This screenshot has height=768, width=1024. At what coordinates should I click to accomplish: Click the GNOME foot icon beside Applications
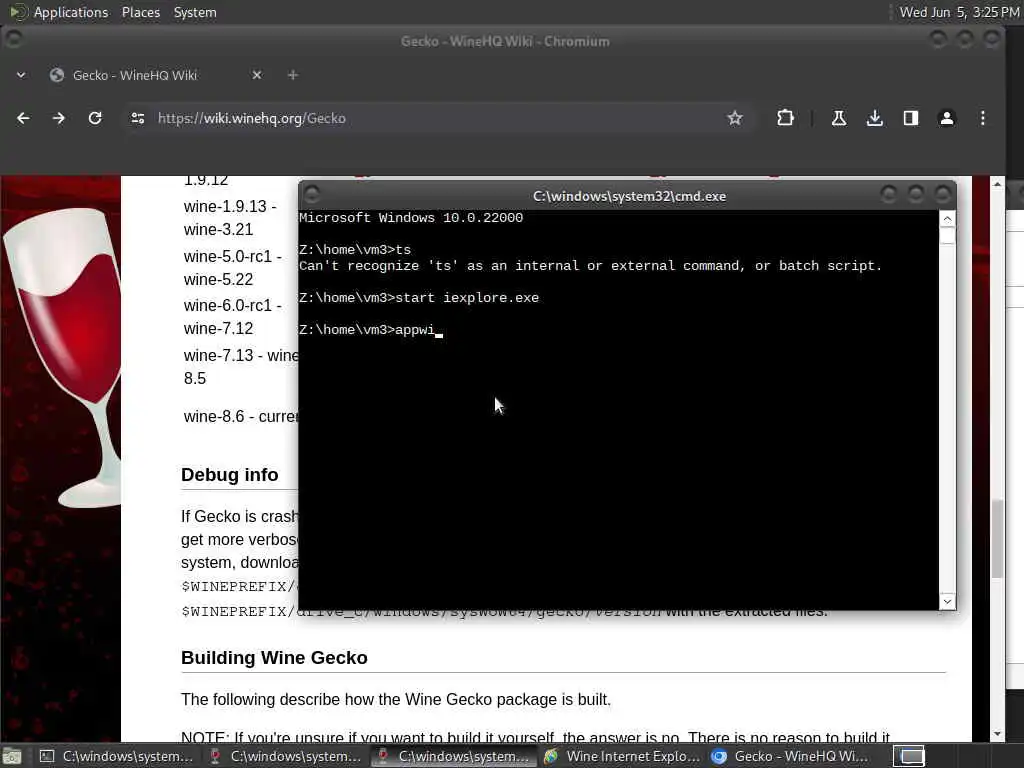tap(17, 12)
